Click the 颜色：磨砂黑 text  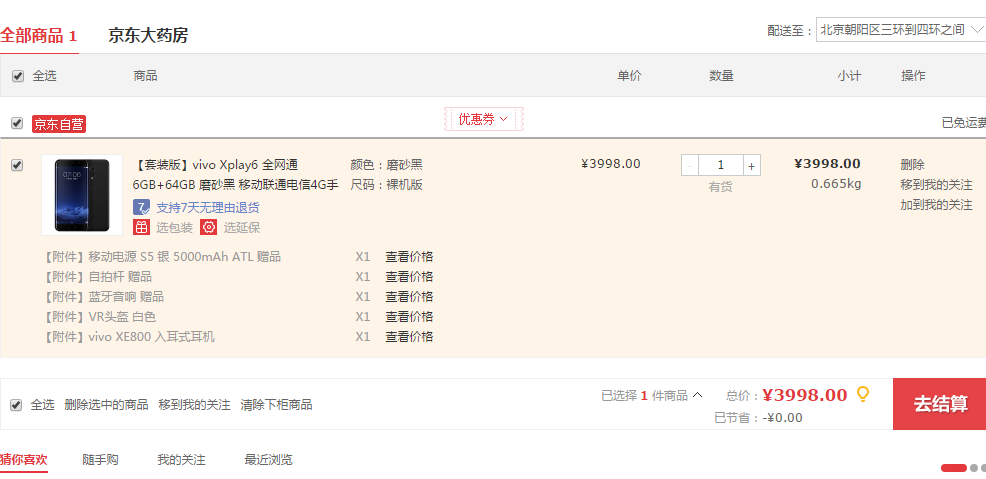(x=386, y=165)
